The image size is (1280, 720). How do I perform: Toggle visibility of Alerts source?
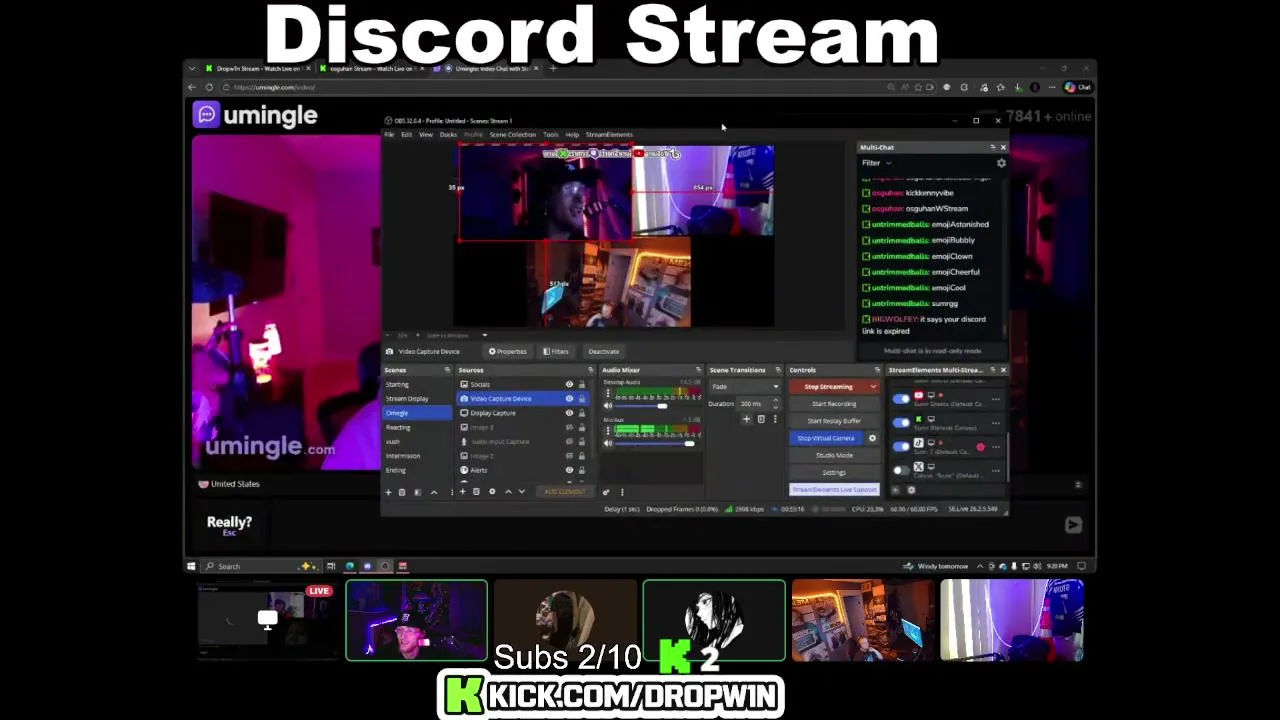[569, 470]
